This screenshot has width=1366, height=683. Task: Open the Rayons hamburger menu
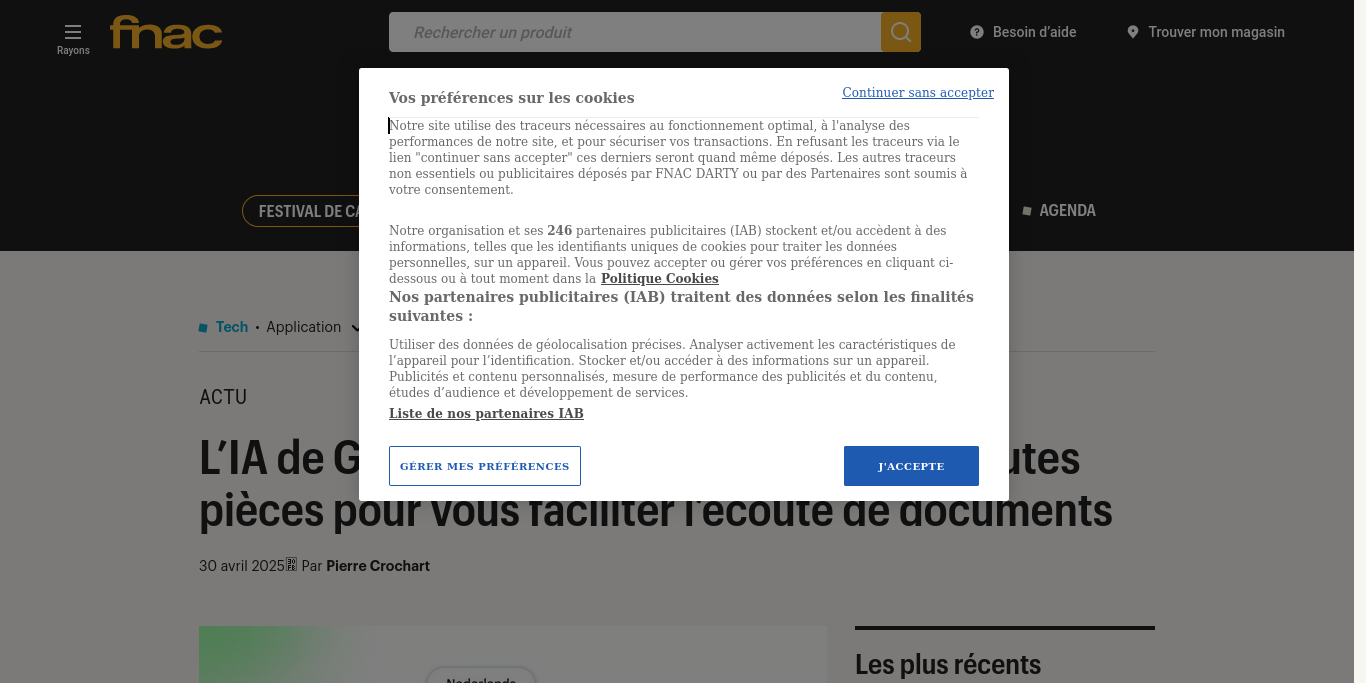[x=73, y=39]
